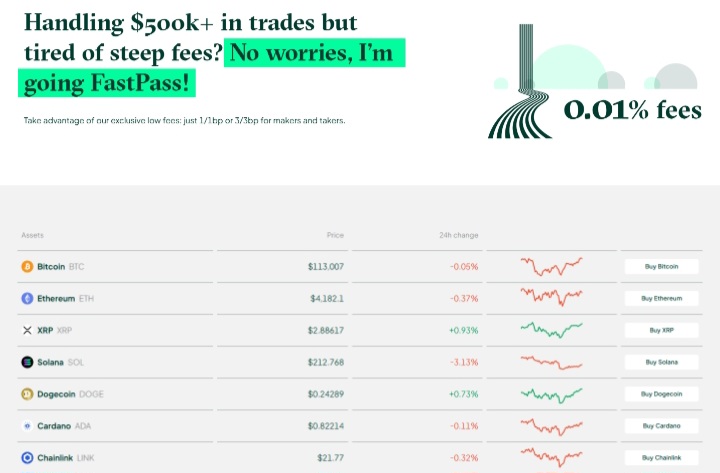Click the Cardano dotted icon

coord(27,426)
